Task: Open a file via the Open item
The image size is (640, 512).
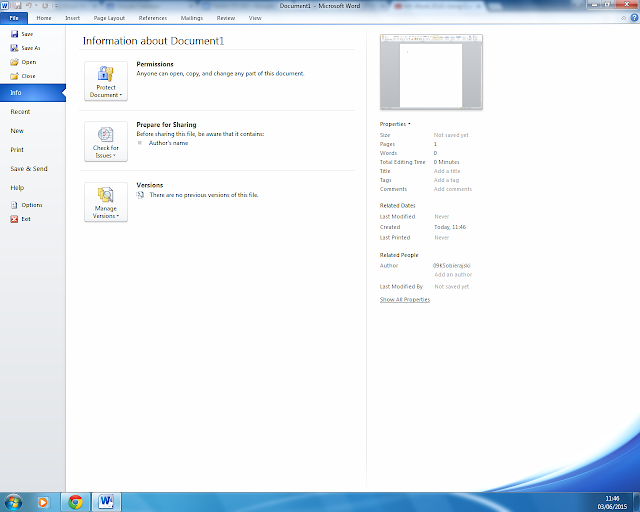Action: [x=23, y=62]
